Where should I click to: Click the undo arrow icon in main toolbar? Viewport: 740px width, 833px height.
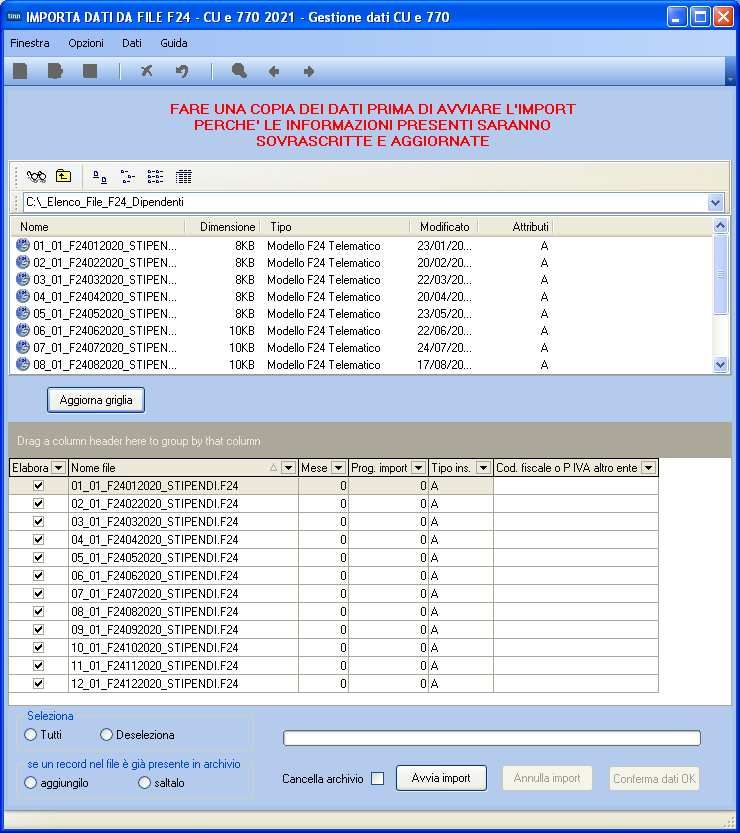[x=182, y=71]
